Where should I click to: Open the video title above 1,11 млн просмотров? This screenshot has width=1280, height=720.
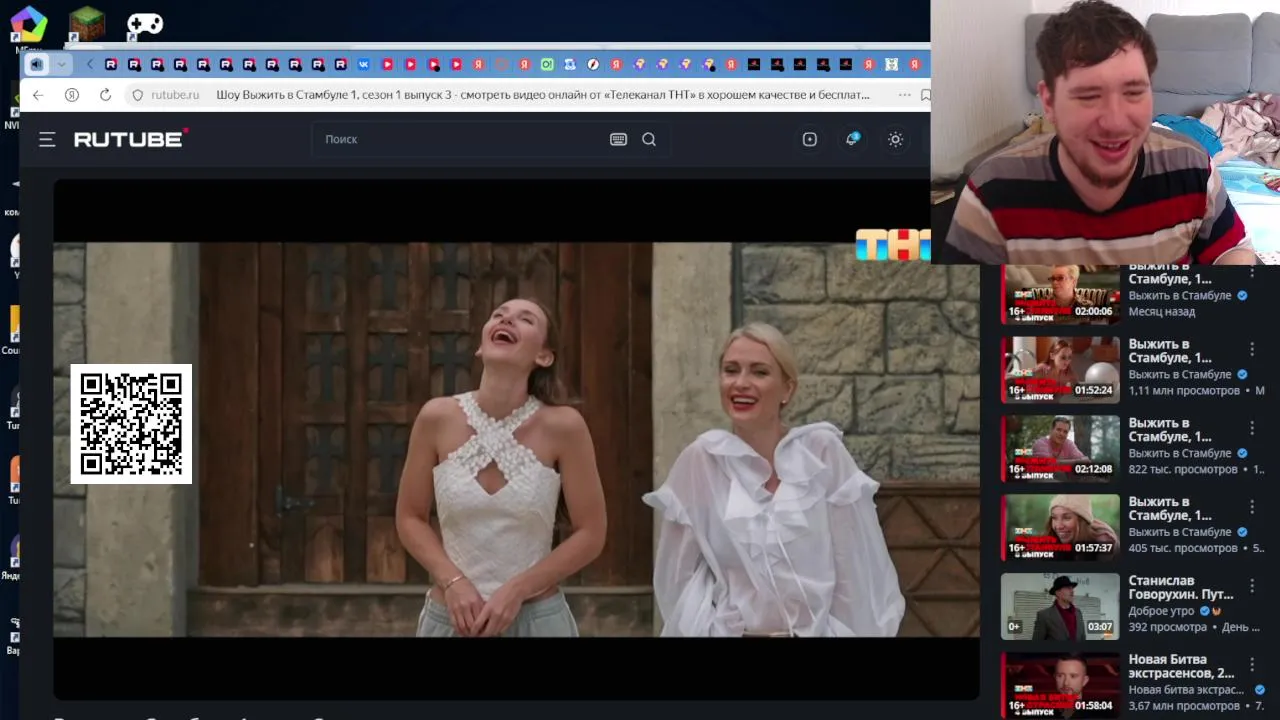coord(1170,351)
